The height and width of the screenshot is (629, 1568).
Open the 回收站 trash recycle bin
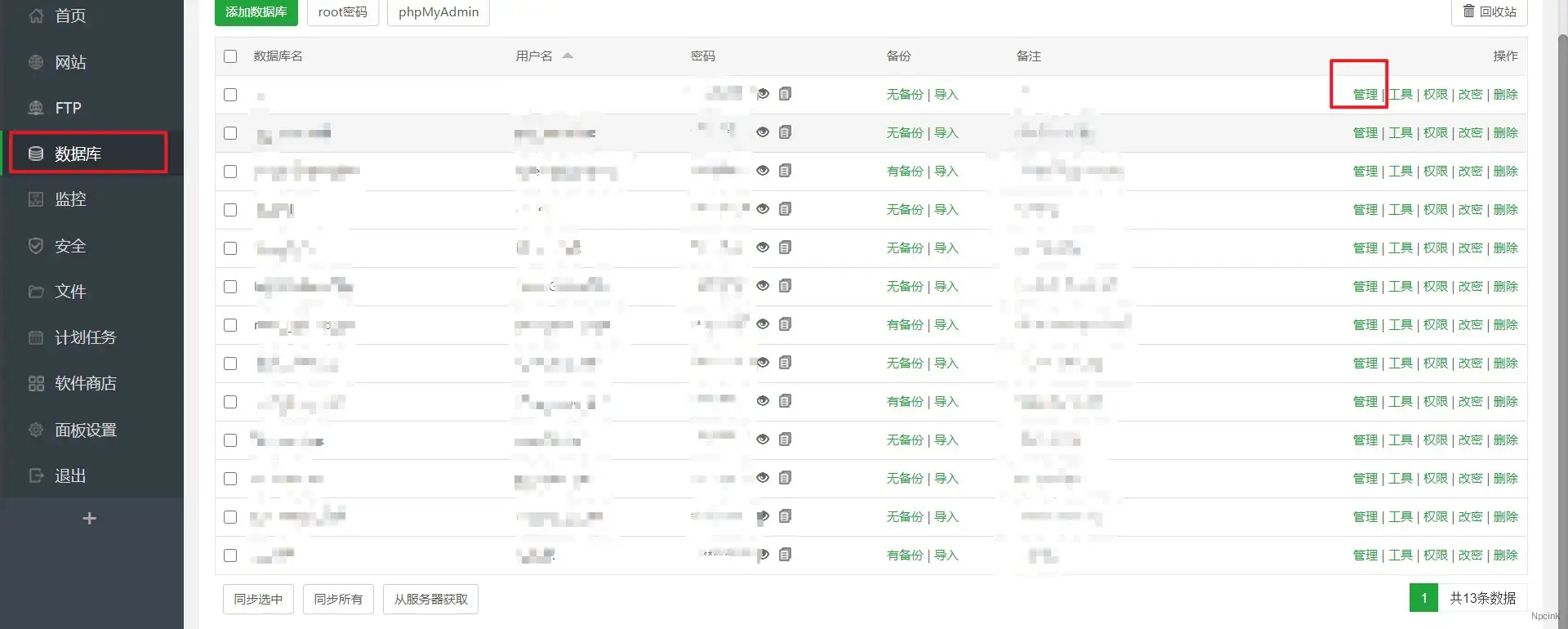coord(1489,11)
